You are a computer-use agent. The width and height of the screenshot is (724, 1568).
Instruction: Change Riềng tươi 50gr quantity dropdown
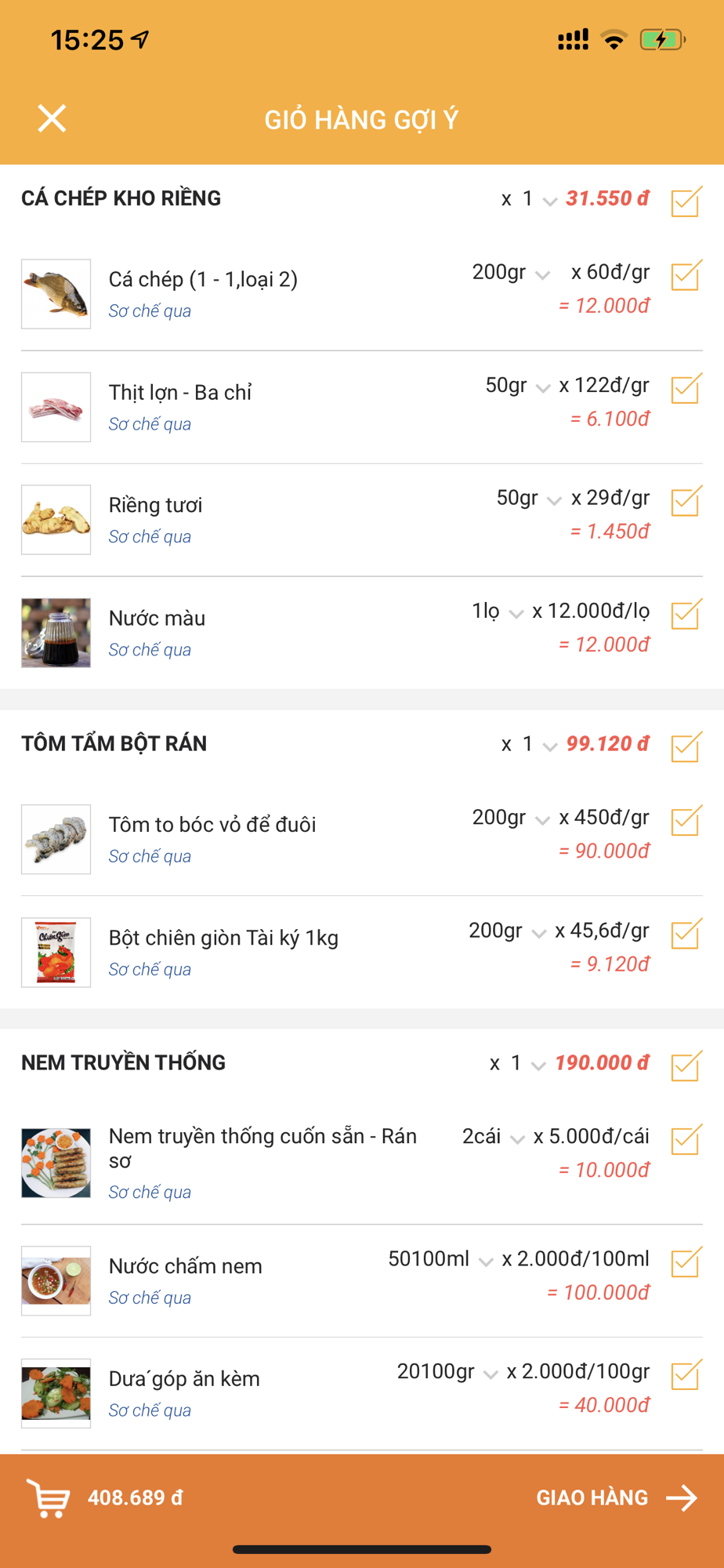tap(528, 499)
